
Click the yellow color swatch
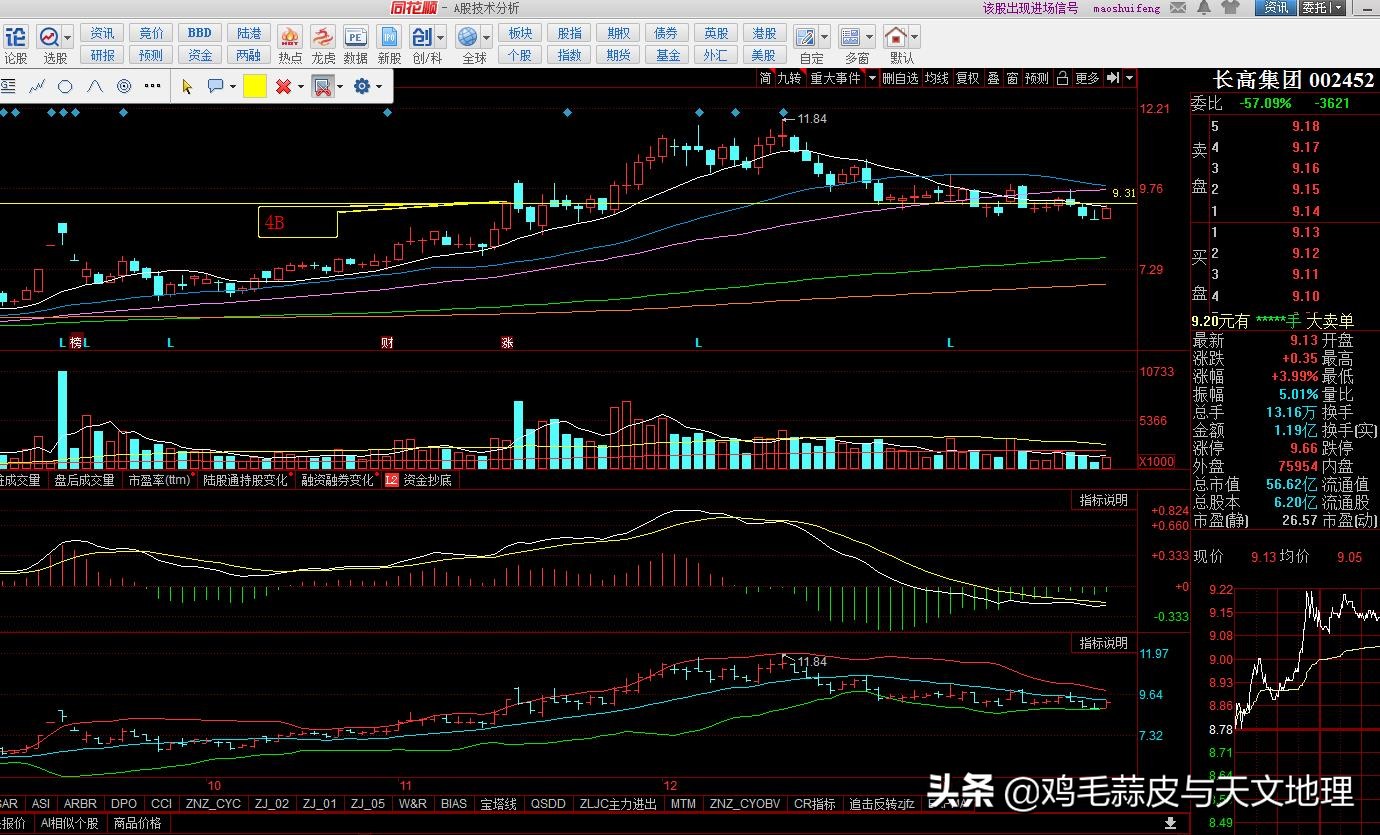tap(254, 87)
